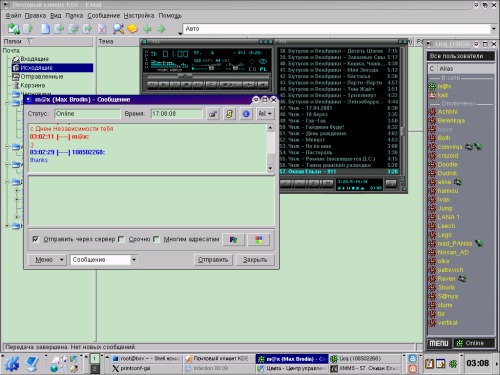The width and height of the screenshot is (500, 375).
Task: Click the secure channel lock icon in message window
Action: click(213, 114)
